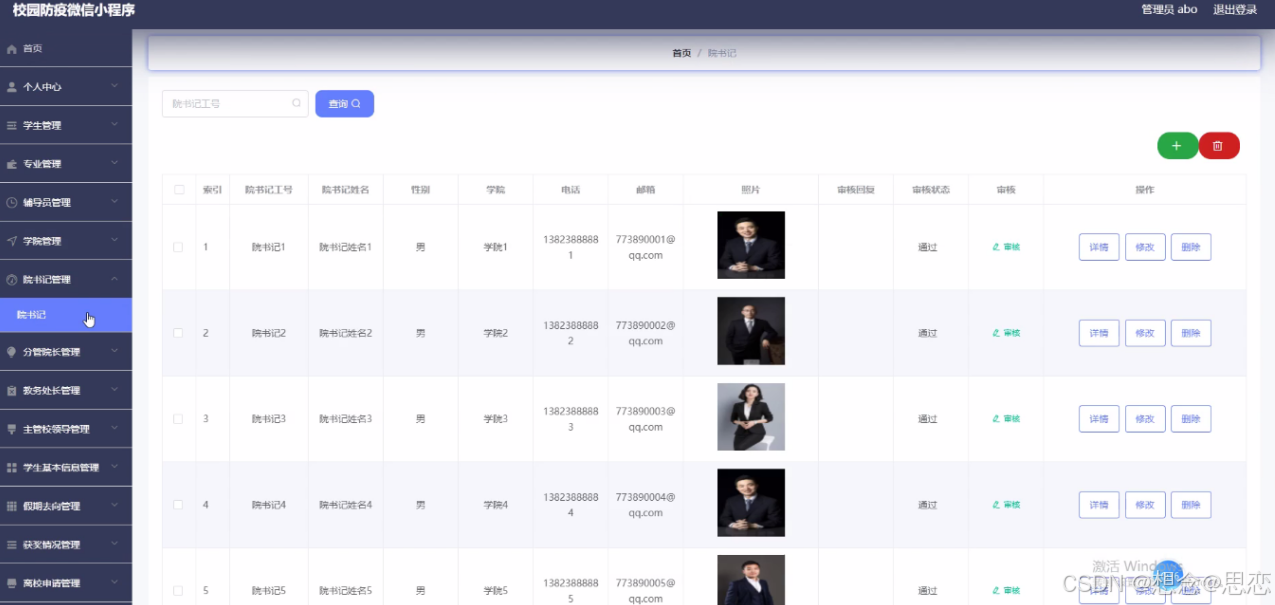
Task: Click 管理员 abo user label
Action: point(1169,10)
